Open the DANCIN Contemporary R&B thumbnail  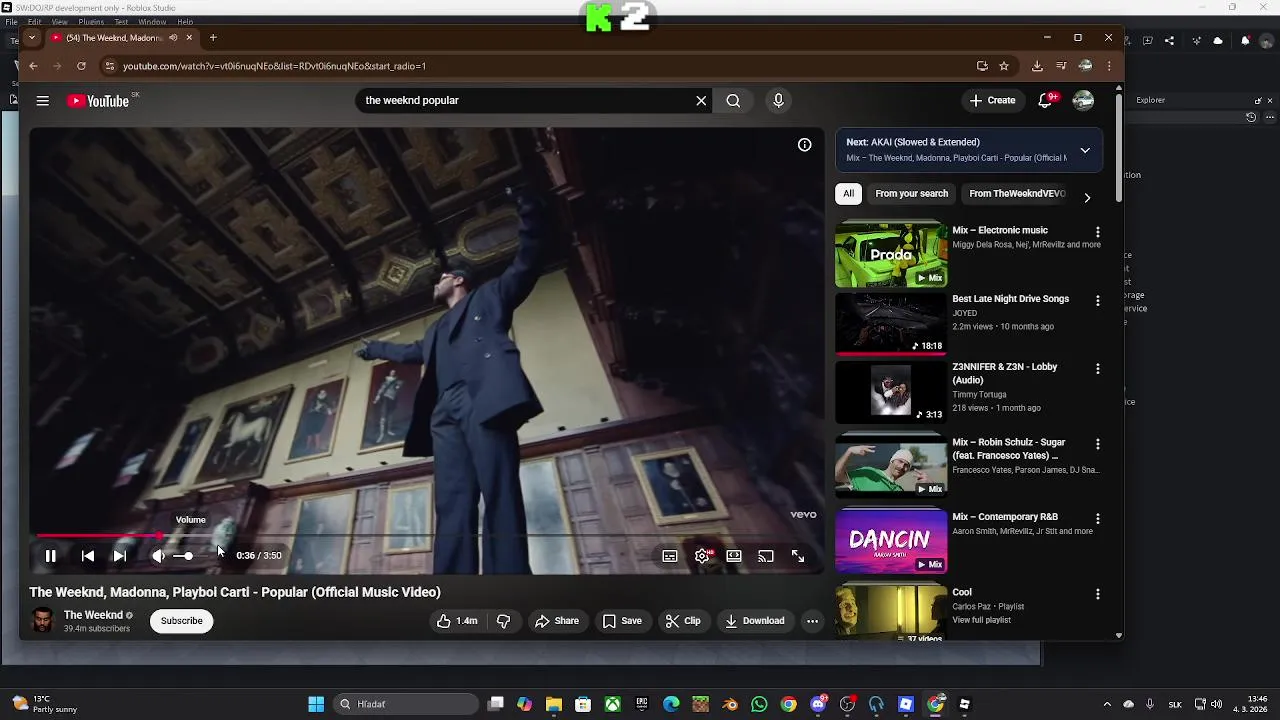point(891,541)
